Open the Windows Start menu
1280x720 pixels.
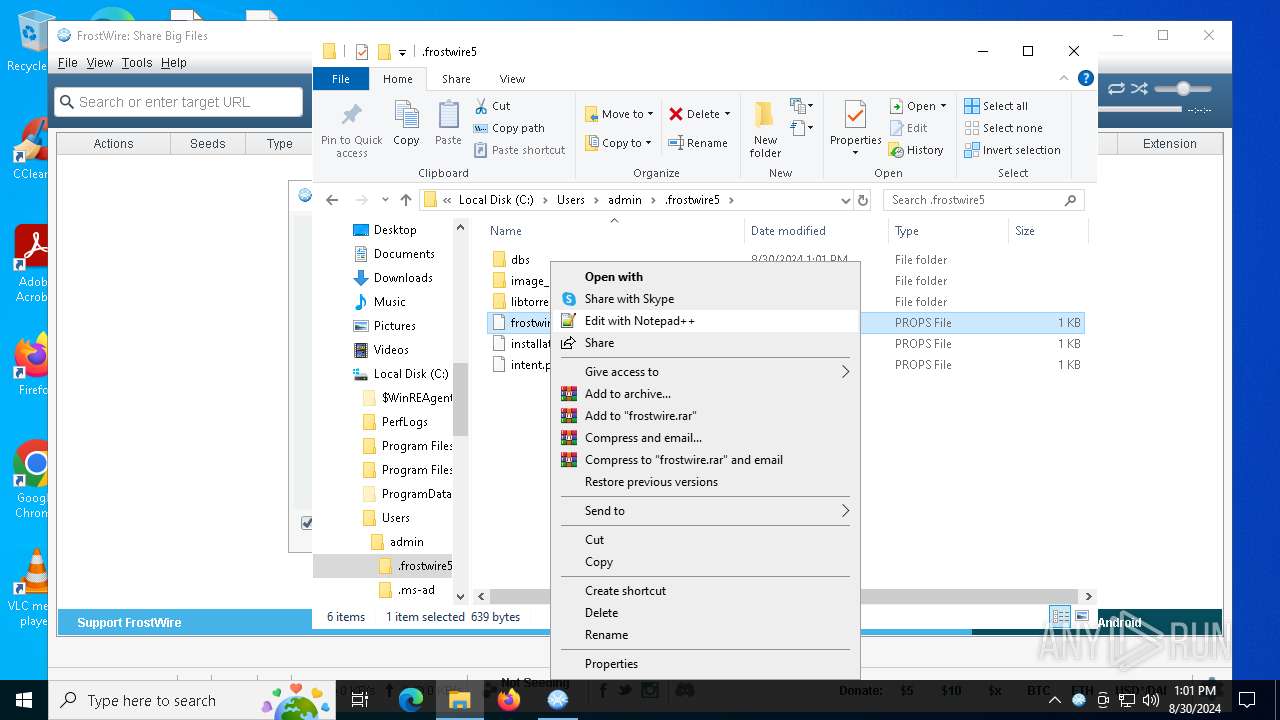(24, 700)
